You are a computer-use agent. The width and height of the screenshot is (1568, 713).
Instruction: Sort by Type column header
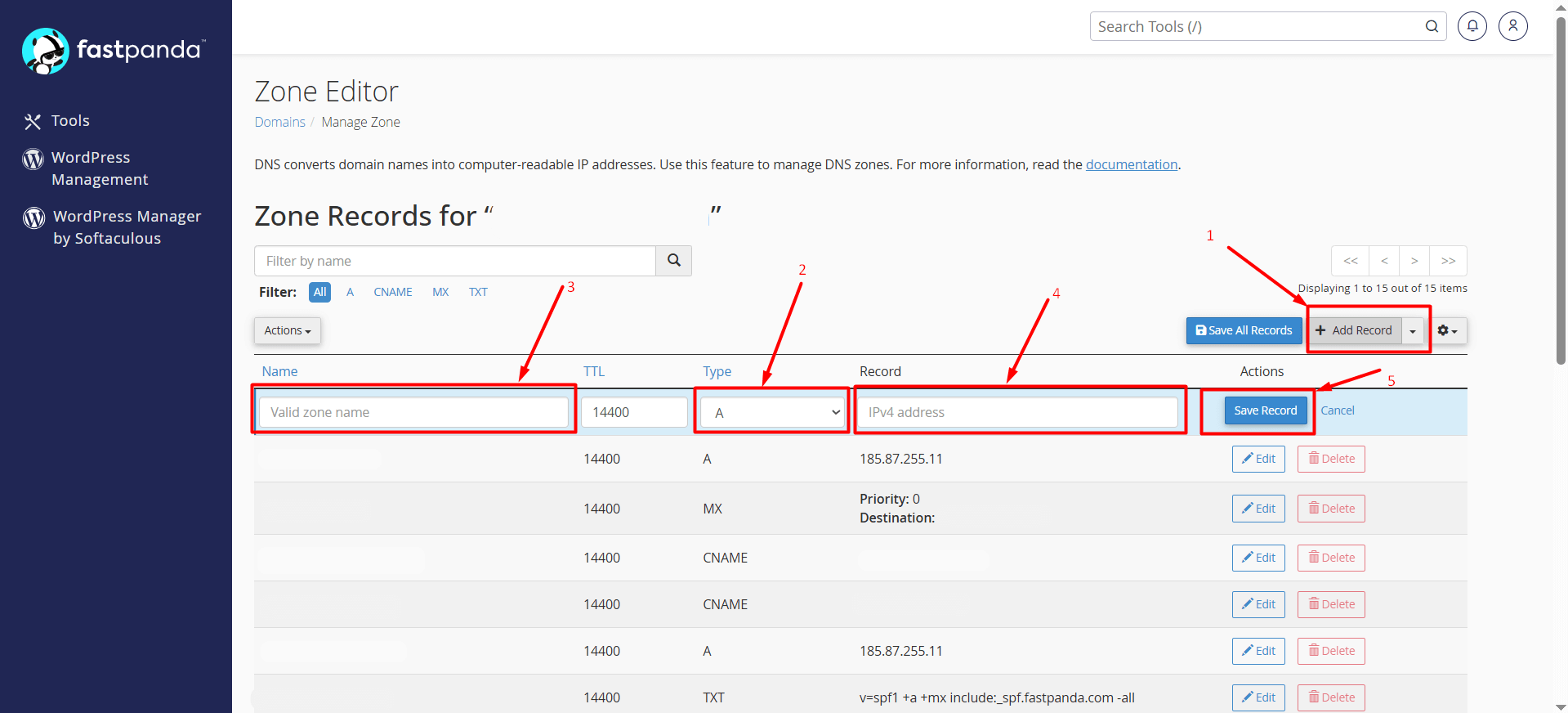point(717,371)
